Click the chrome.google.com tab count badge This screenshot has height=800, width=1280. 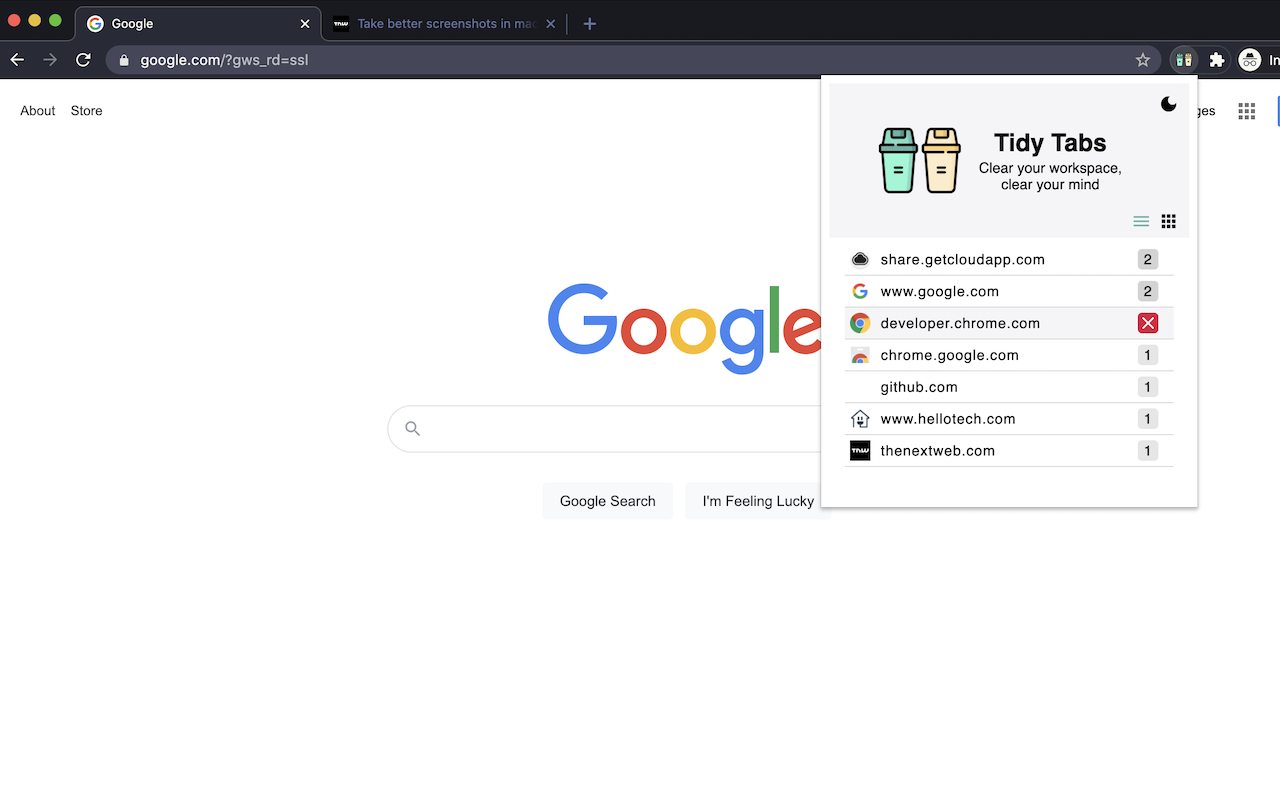1148,355
